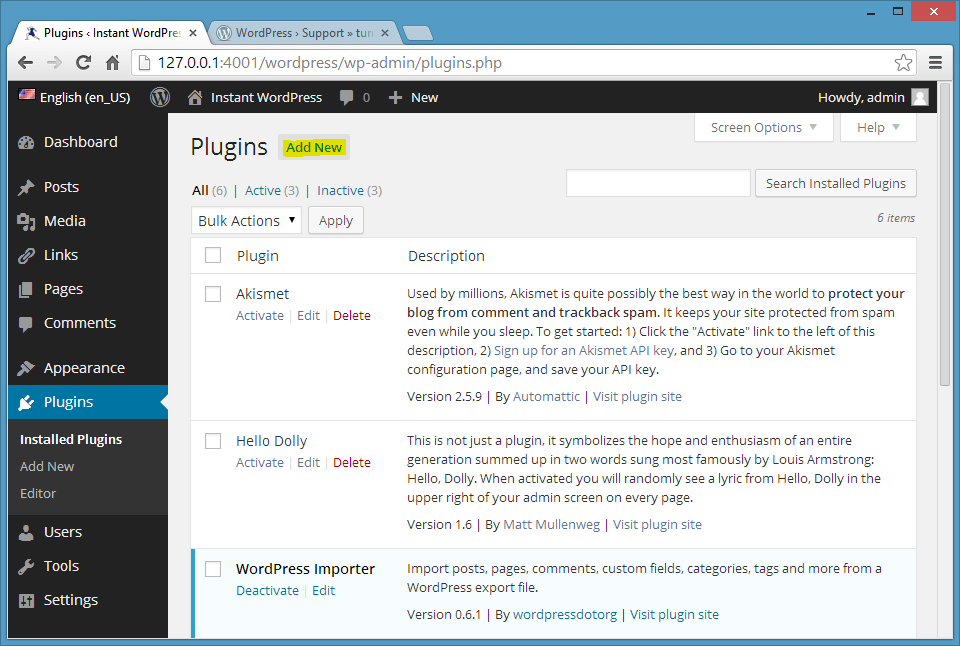Click the Add New plugins button
Viewport: 960px width, 646px height.
coord(313,147)
